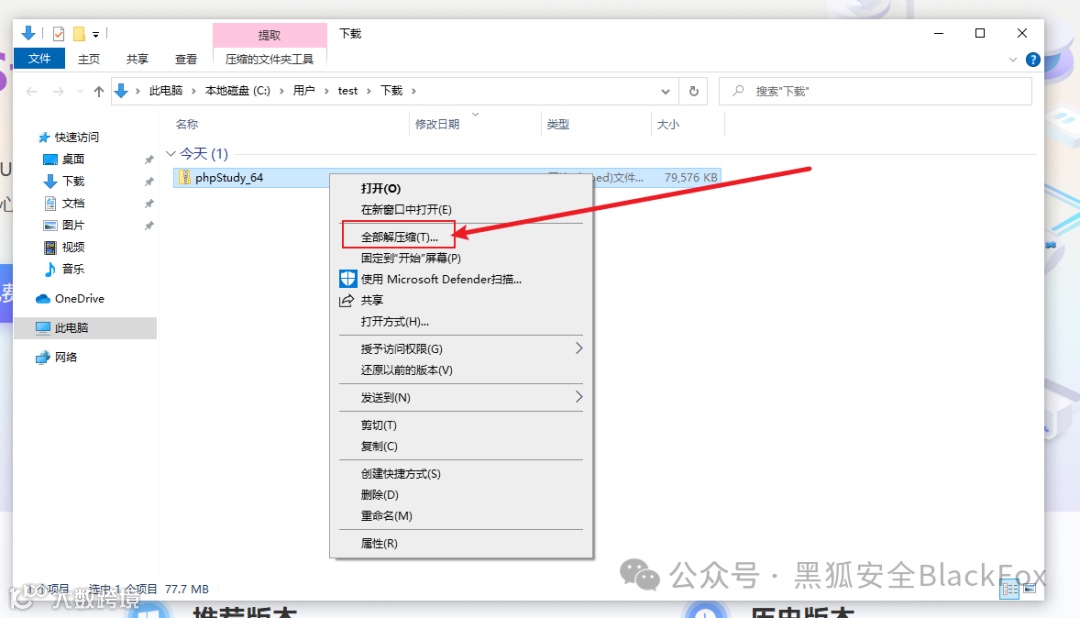Switch to the 查看 ribbon tab
Screen dimensions: 1080x618
tap(185, 59)
